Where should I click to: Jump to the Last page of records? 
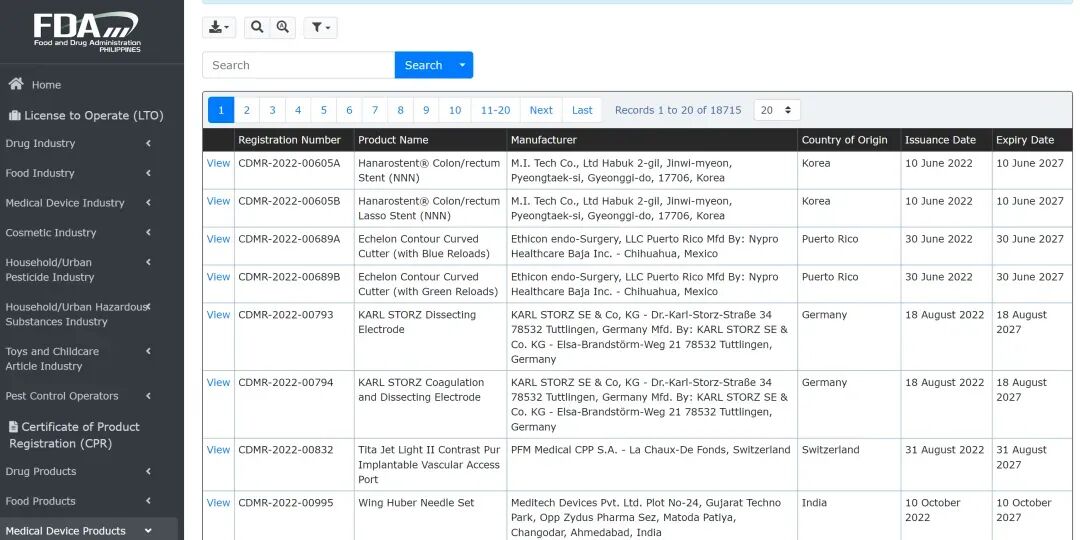pos(582,110)
